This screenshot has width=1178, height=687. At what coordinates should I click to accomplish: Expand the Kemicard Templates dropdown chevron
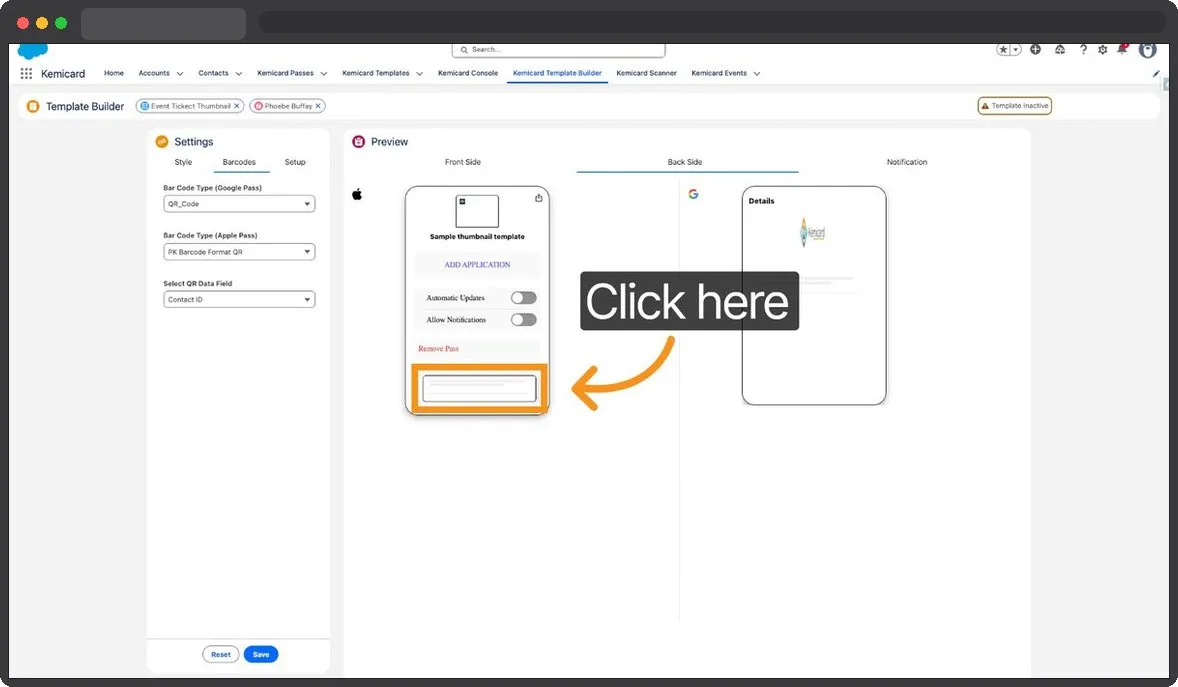pos(419,74)
